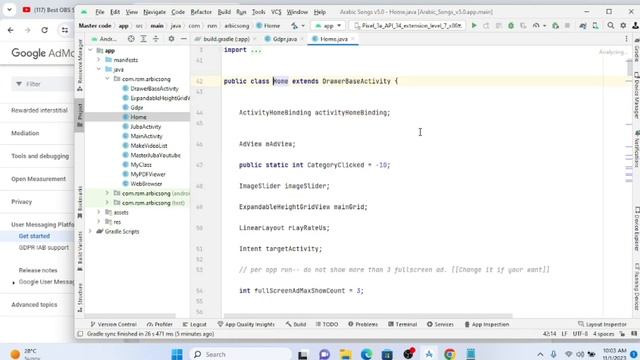Unfold the collapsed import block
The width and height of the screenshot is (640, 360).
pyautogui.click(x=256, y=51)
